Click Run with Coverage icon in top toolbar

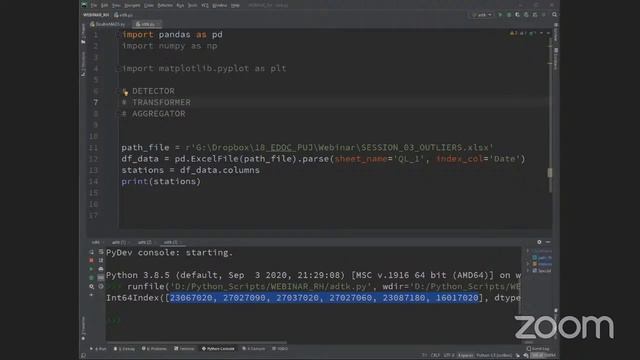[x=518, y=15]
